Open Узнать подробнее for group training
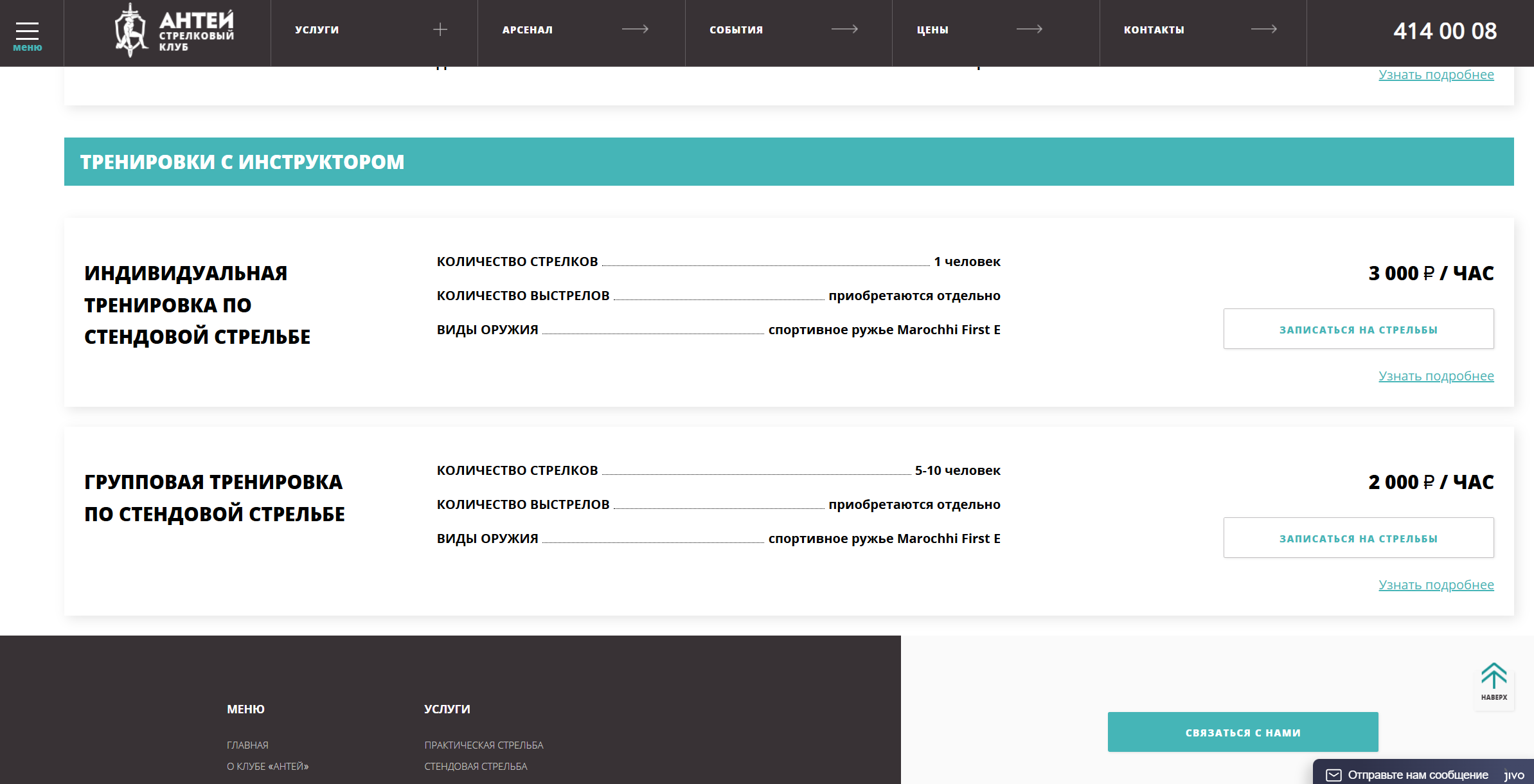 pos(1436,585)
